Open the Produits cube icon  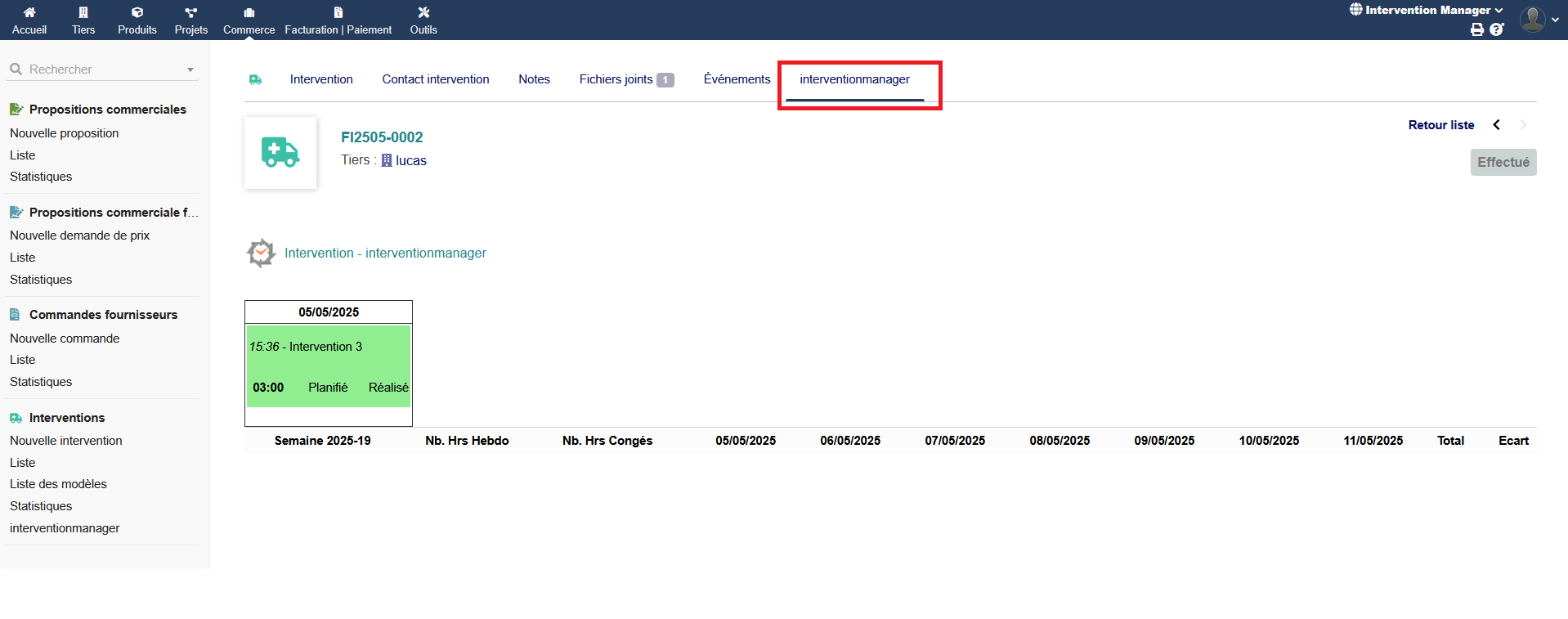[137, 13]
